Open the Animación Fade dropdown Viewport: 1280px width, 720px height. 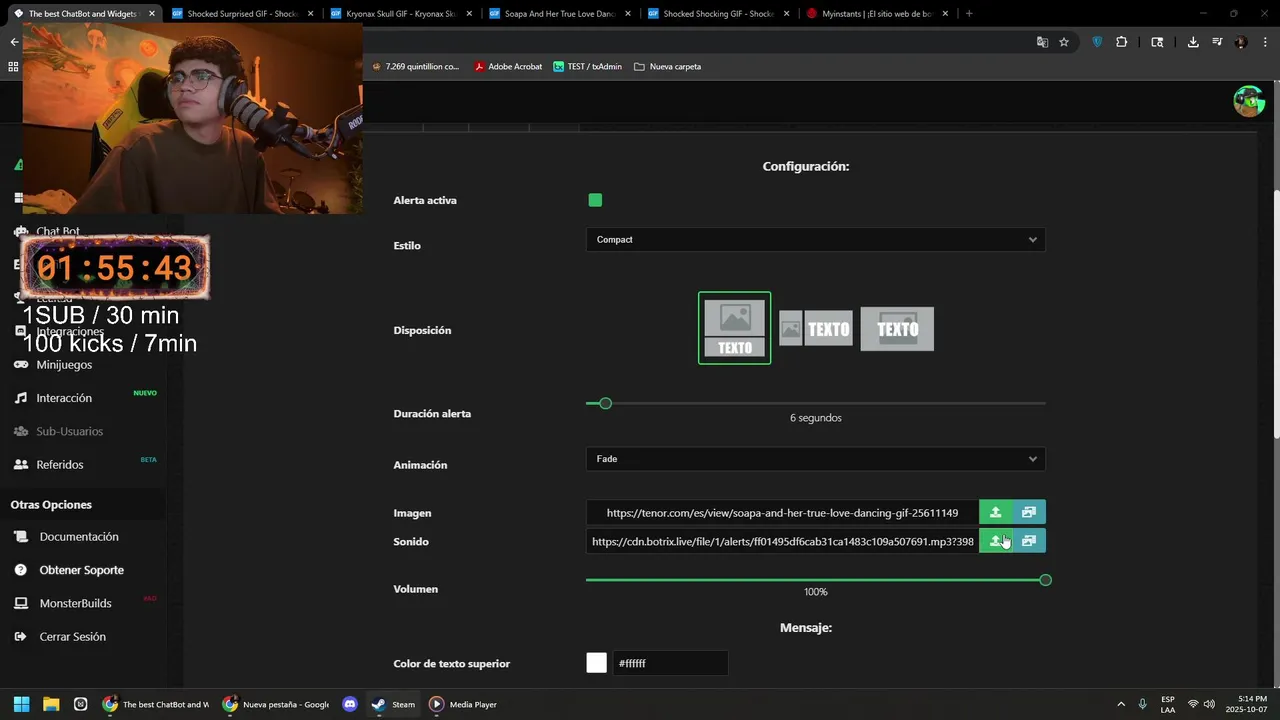tap(816, 459)
